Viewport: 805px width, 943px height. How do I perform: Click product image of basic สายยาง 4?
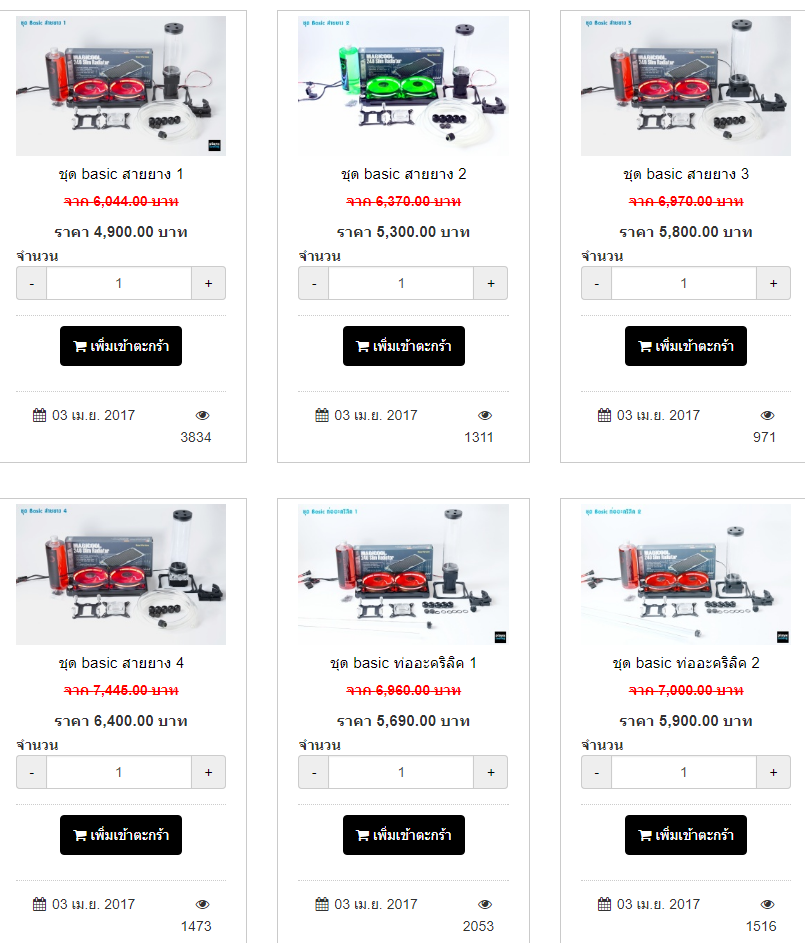121,574
